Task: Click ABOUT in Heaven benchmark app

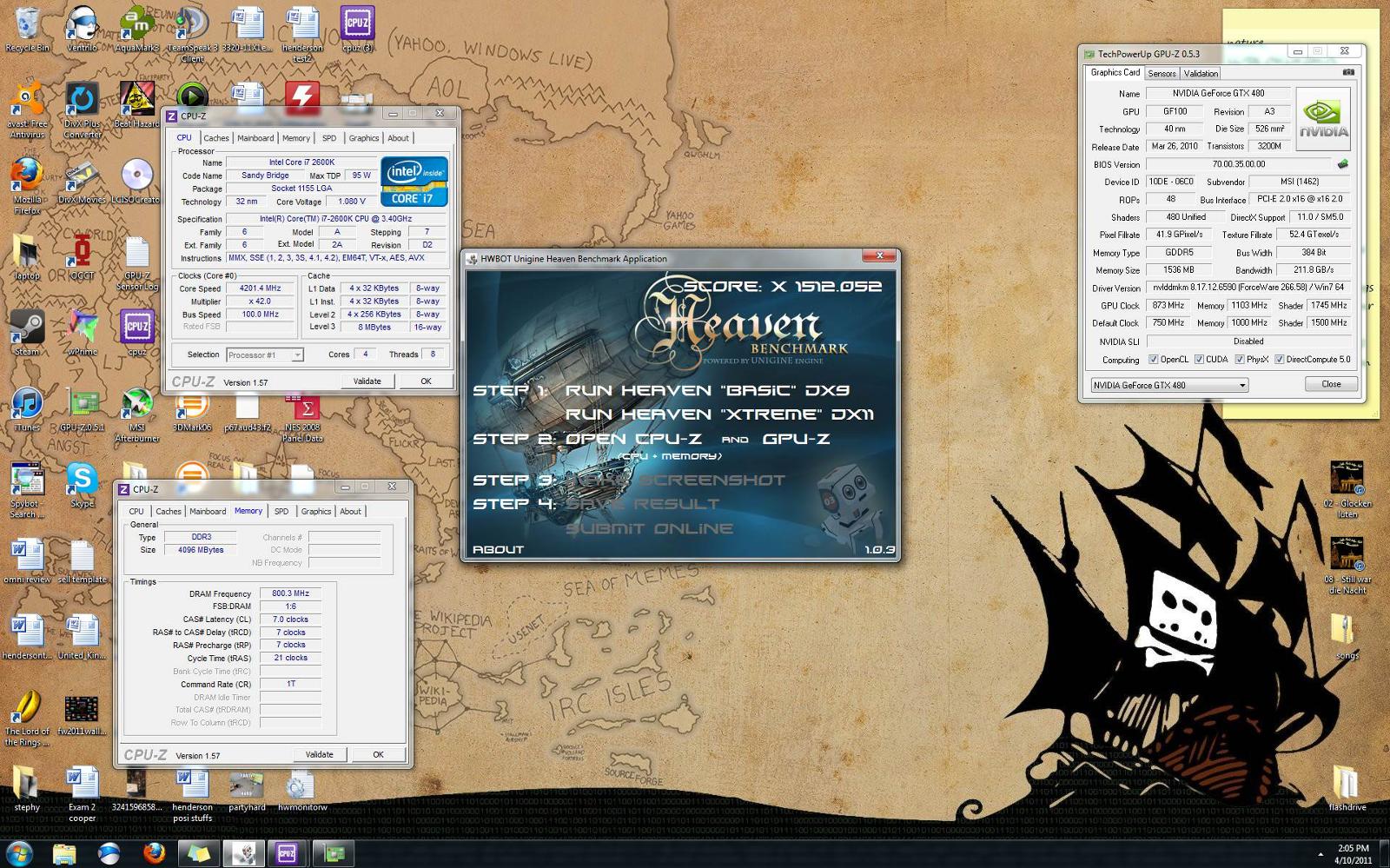Action: pyautogui.click(x=498, y=549)
